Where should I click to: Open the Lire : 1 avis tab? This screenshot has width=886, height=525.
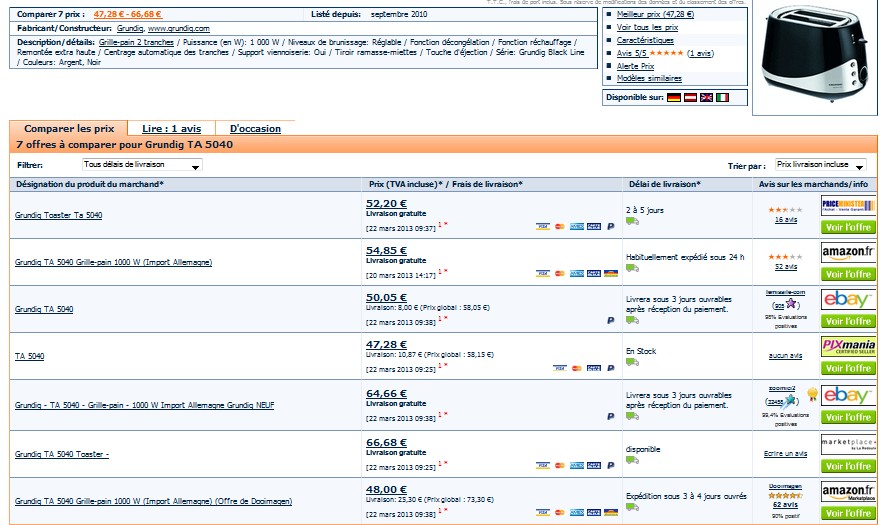[172, 129]
